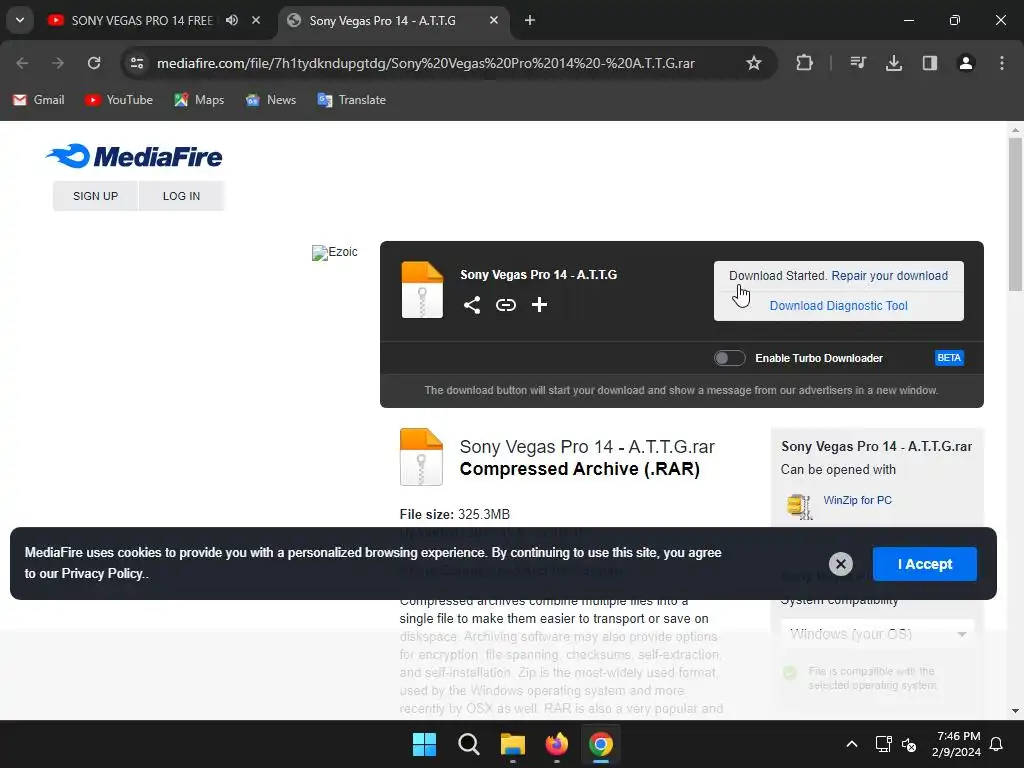Click the Repair your download link

[x=889, y=276]
